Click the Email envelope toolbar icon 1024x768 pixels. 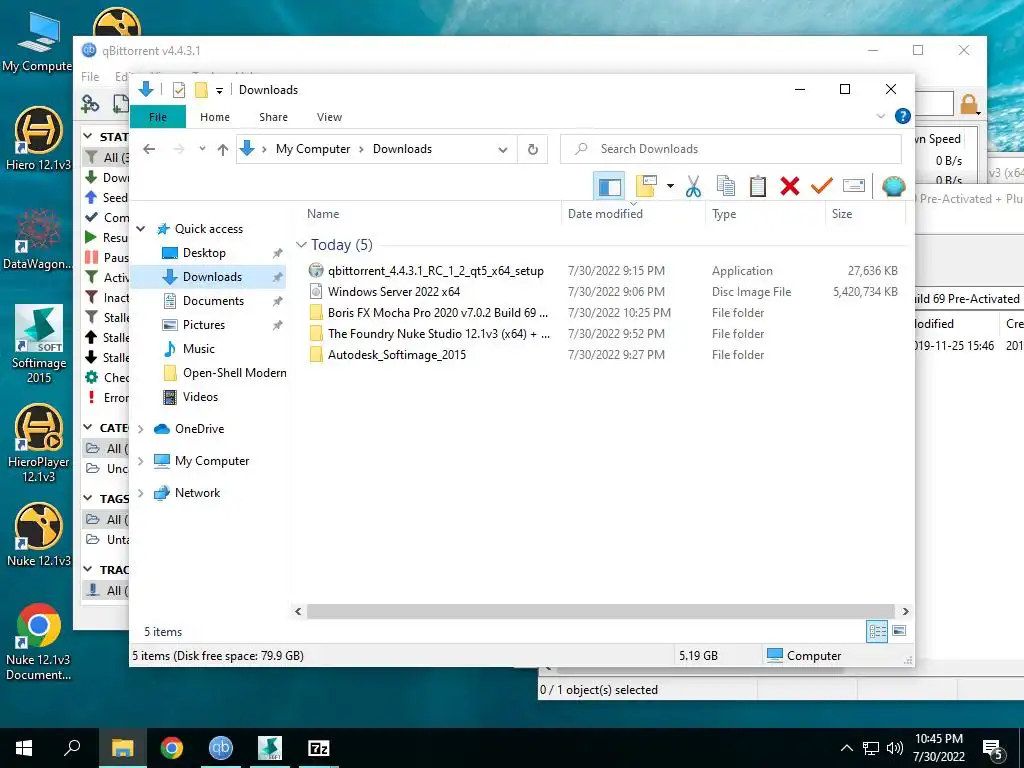854,187
